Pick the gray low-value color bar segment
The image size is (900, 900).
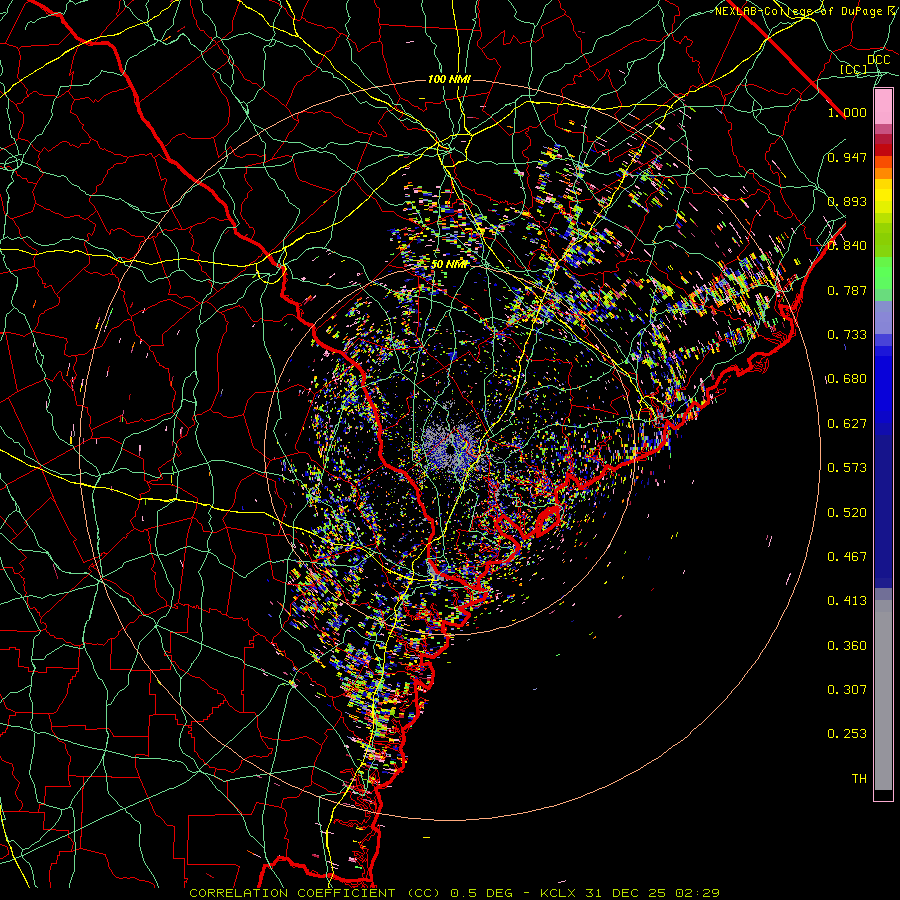883,695
